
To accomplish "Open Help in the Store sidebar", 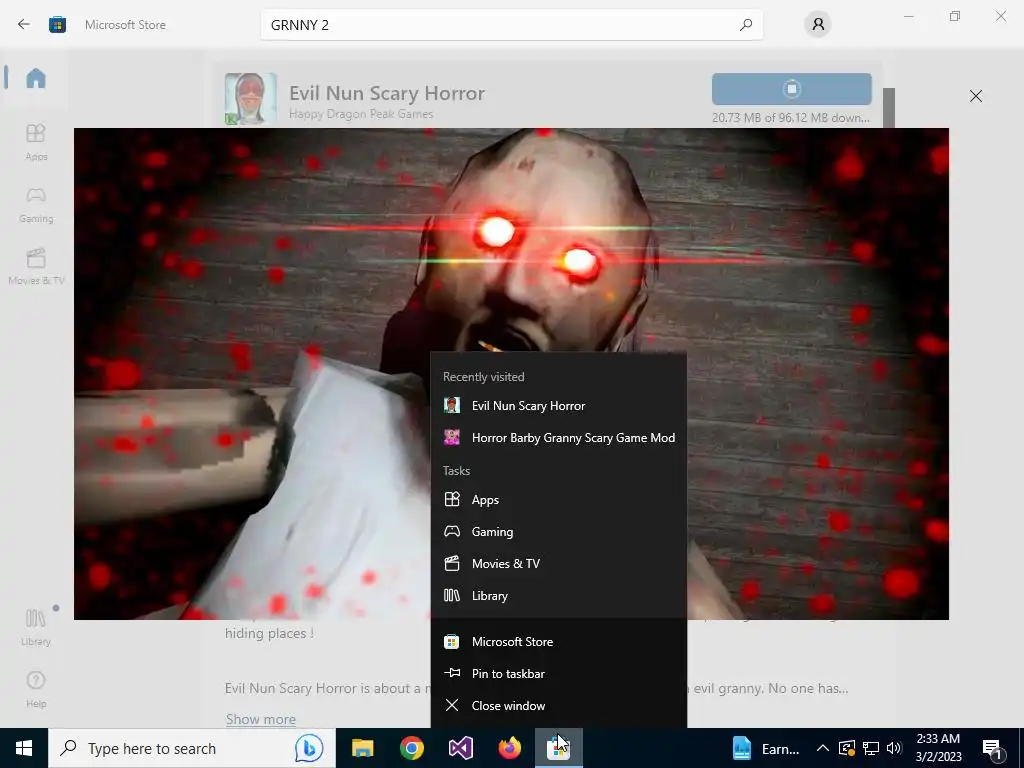I will (36, 689).
